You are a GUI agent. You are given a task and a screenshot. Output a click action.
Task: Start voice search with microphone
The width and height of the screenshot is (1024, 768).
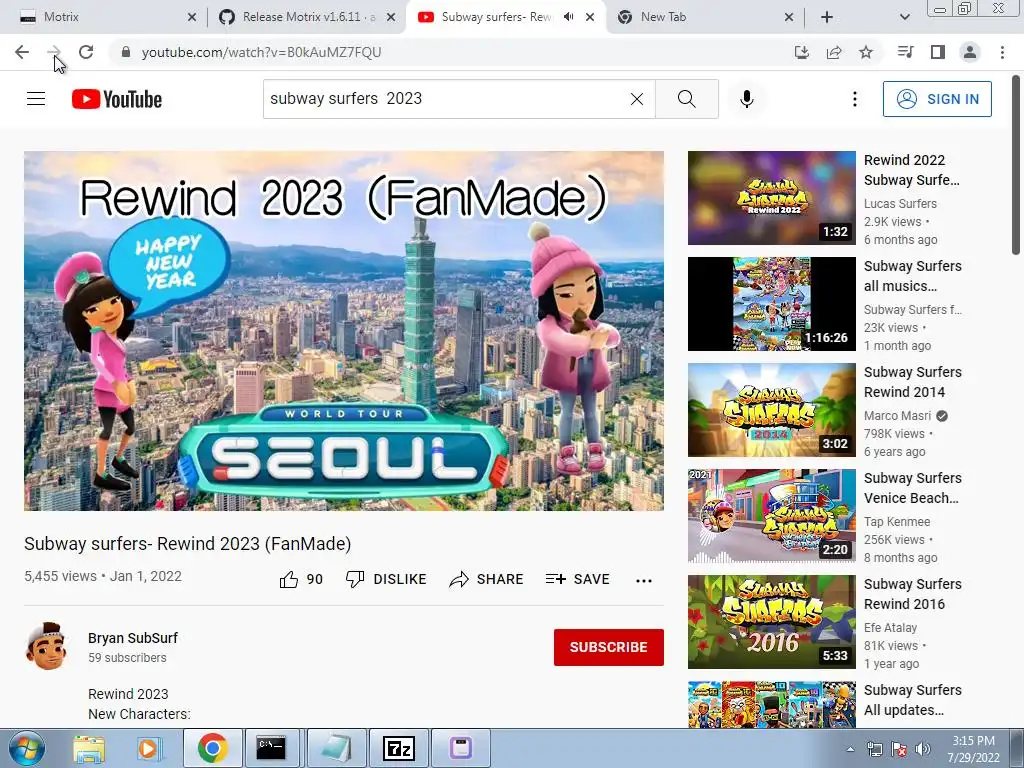[x=747, y=99]
